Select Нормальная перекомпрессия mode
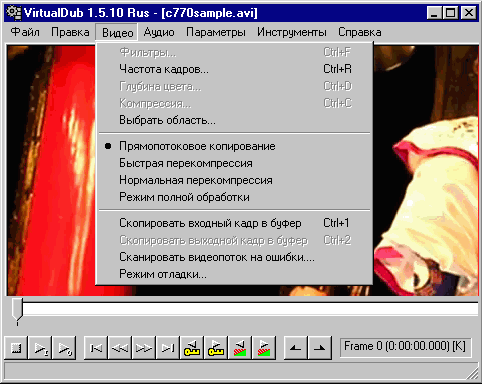This screenshot has height=384, width=482. pyautogui.click(x=234, y=180)
